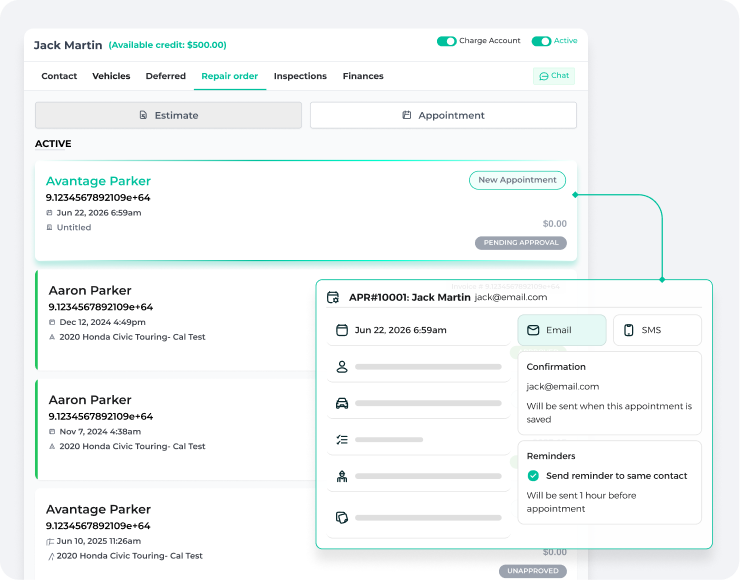Screen dimensions: 740x580
Task: Select the Appointment button
Action: tap(443, 115)
